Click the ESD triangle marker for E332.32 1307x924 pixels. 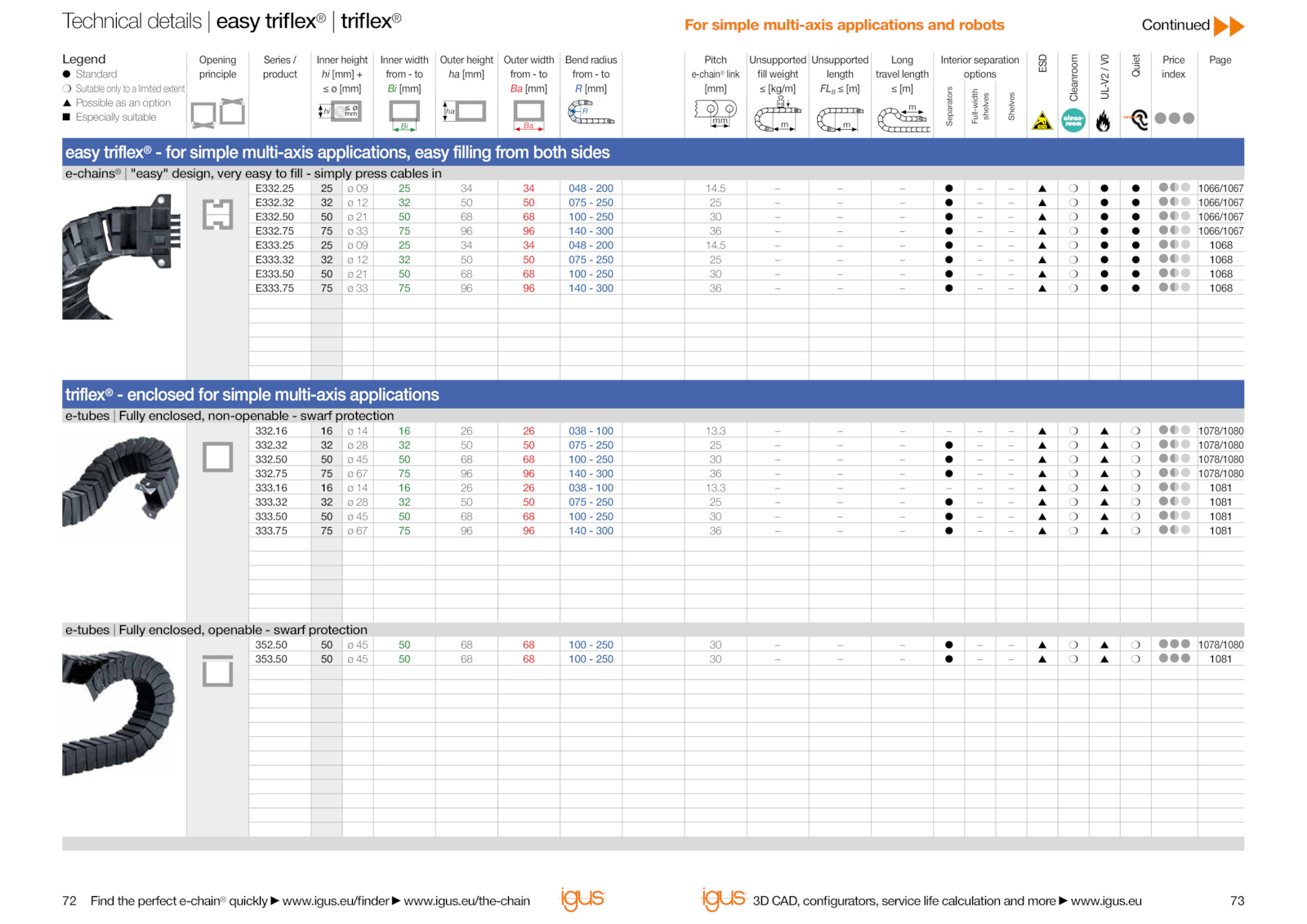(x=1042, y=203)
